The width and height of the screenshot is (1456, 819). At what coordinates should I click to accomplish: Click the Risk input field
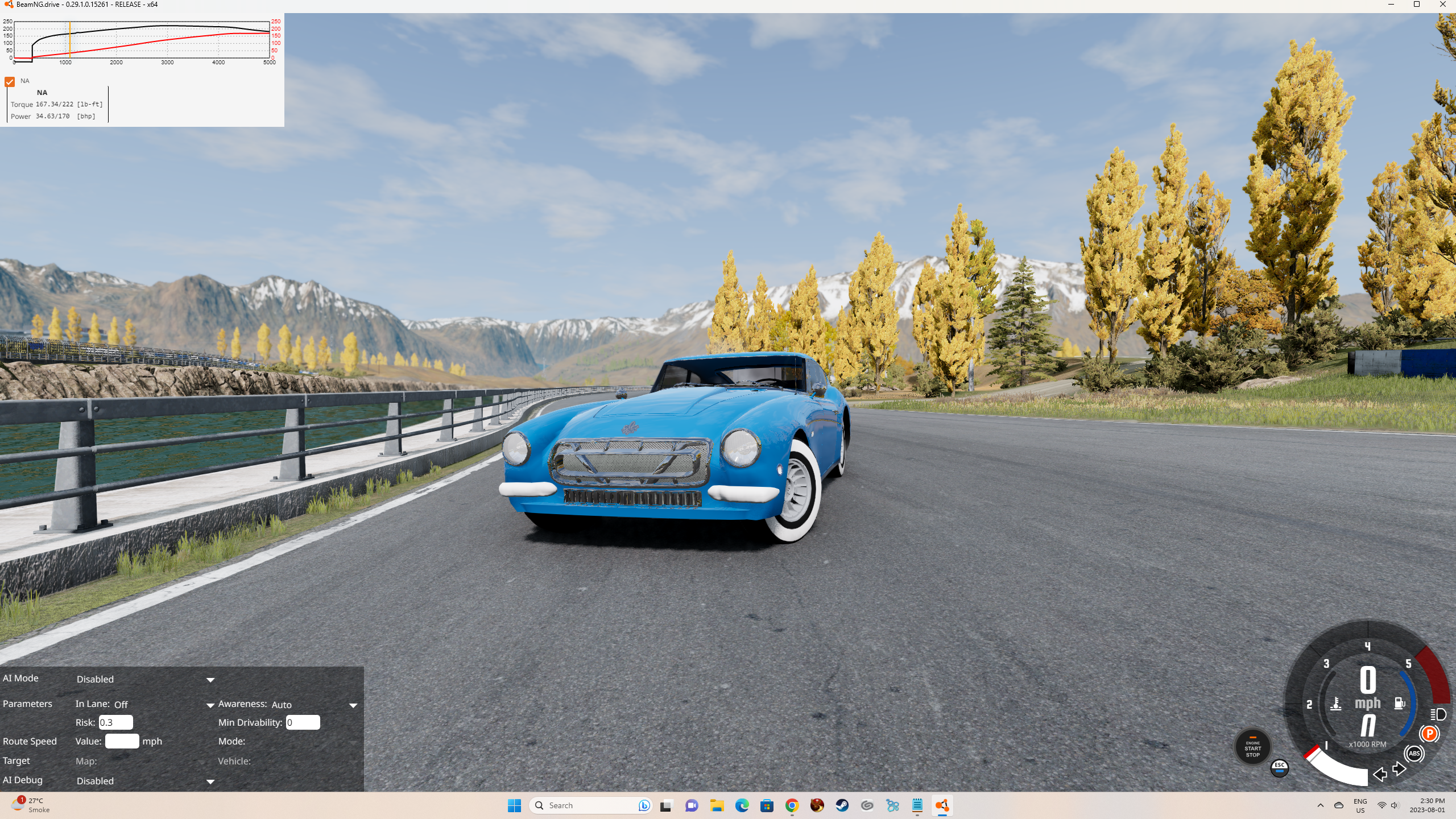click(x=116, y=722)
